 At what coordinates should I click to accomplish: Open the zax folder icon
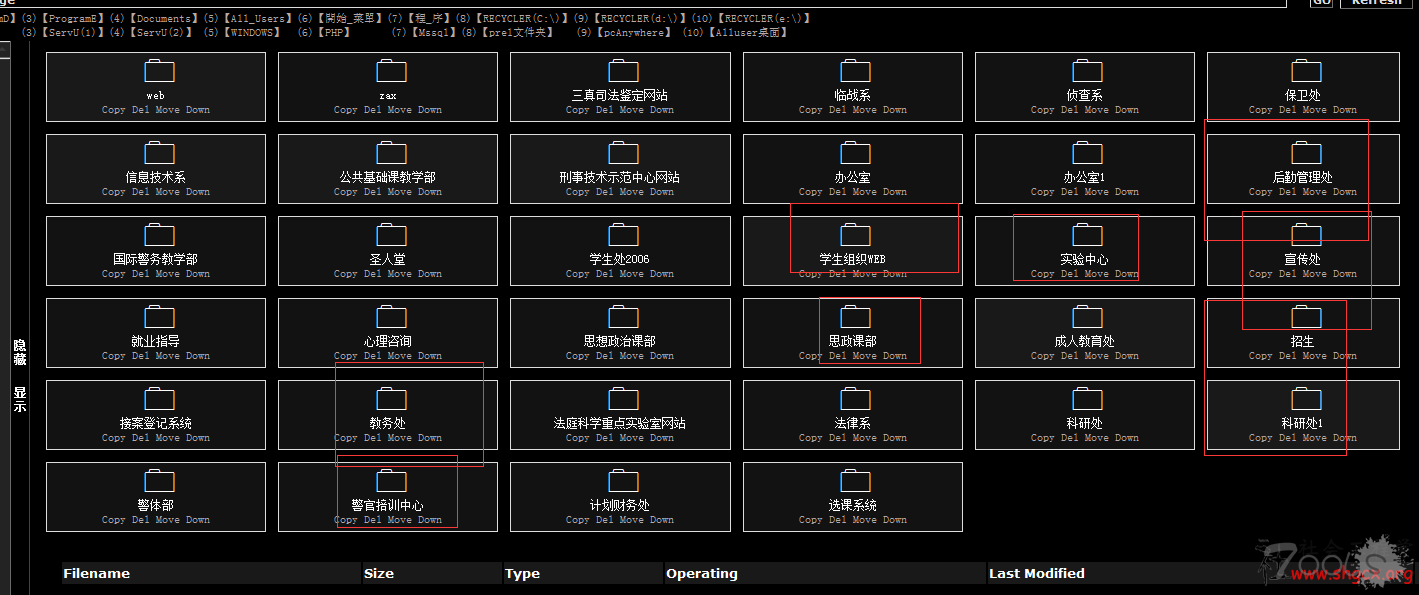[x=391, y=71]
